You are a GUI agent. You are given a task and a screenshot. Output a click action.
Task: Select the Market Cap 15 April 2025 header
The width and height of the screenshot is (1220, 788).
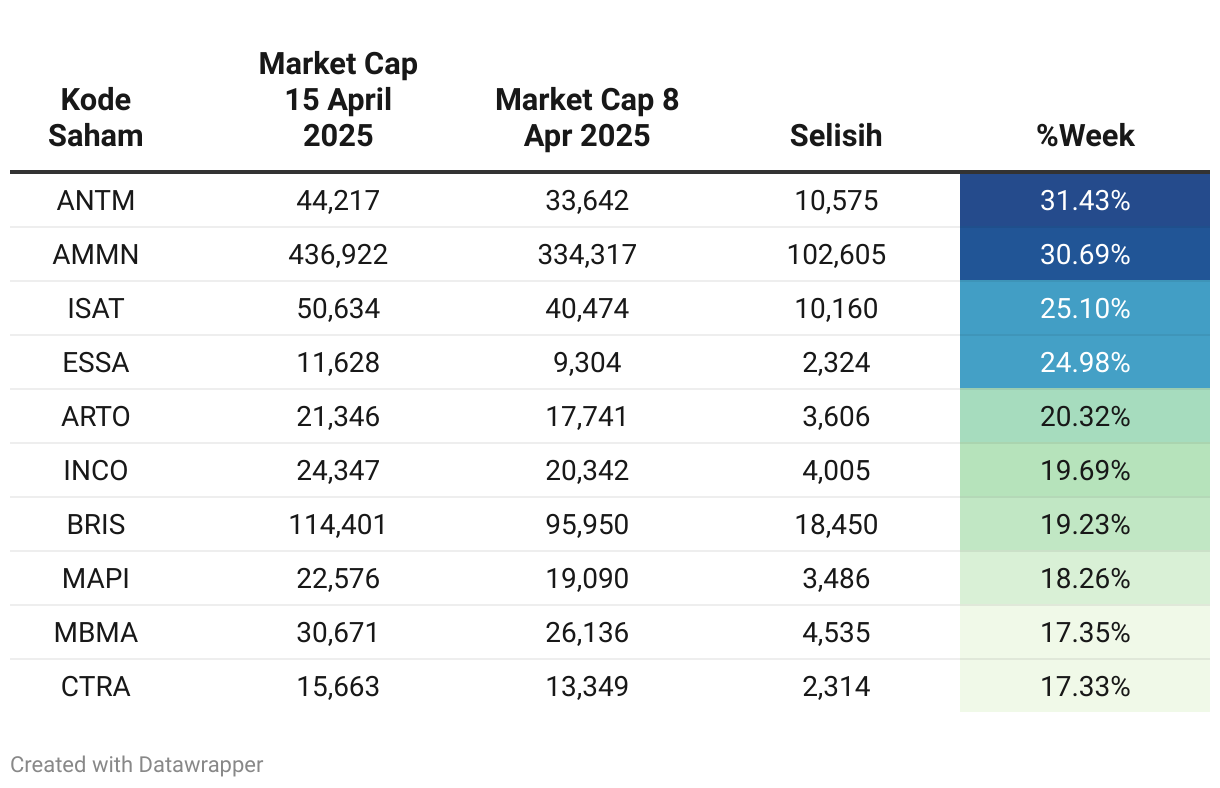(x=338, y=99)
